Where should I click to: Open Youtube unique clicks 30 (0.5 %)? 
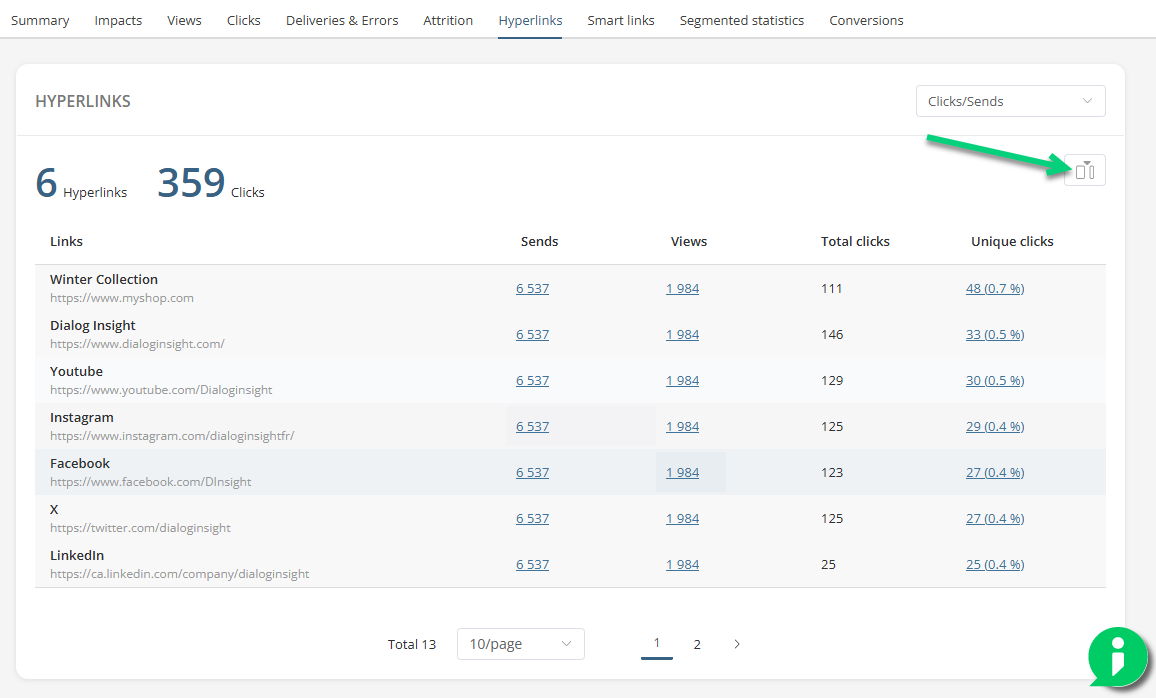(995, 381)
